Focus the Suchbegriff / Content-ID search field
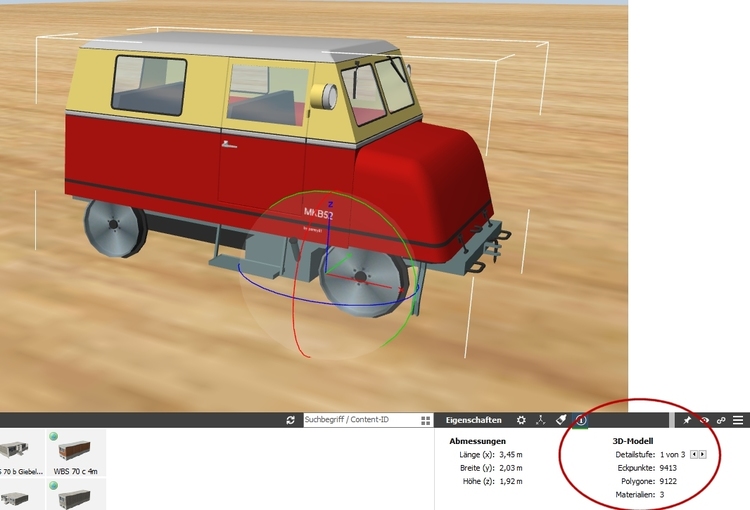The height and width of the screenshot is (510, 750). click(361, 420)
